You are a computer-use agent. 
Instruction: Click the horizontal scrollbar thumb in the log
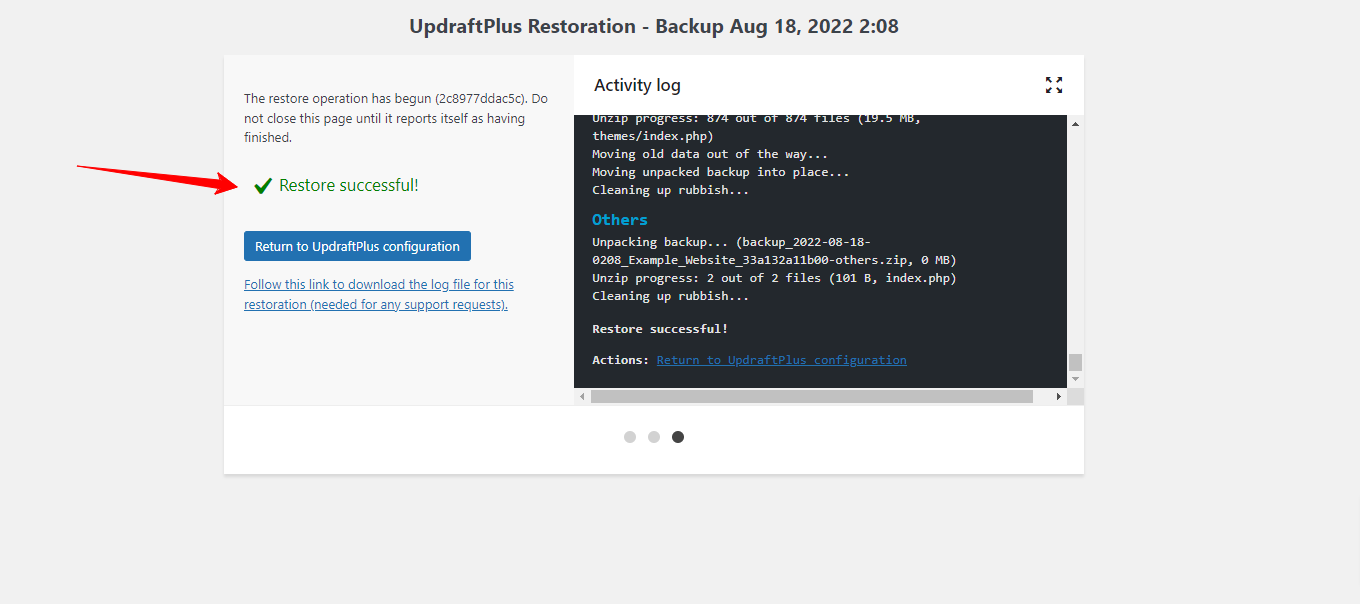[x=811, y=397]
